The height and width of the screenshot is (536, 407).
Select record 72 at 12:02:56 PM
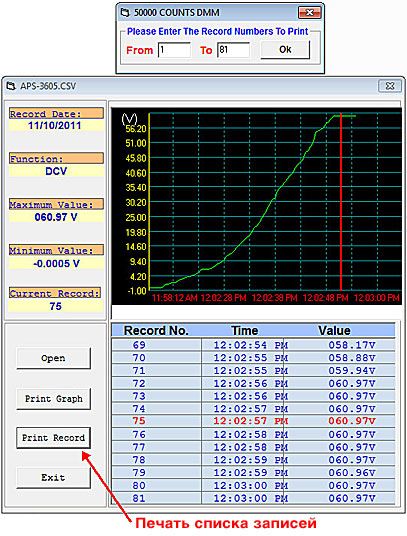click(x=253, y=384)
